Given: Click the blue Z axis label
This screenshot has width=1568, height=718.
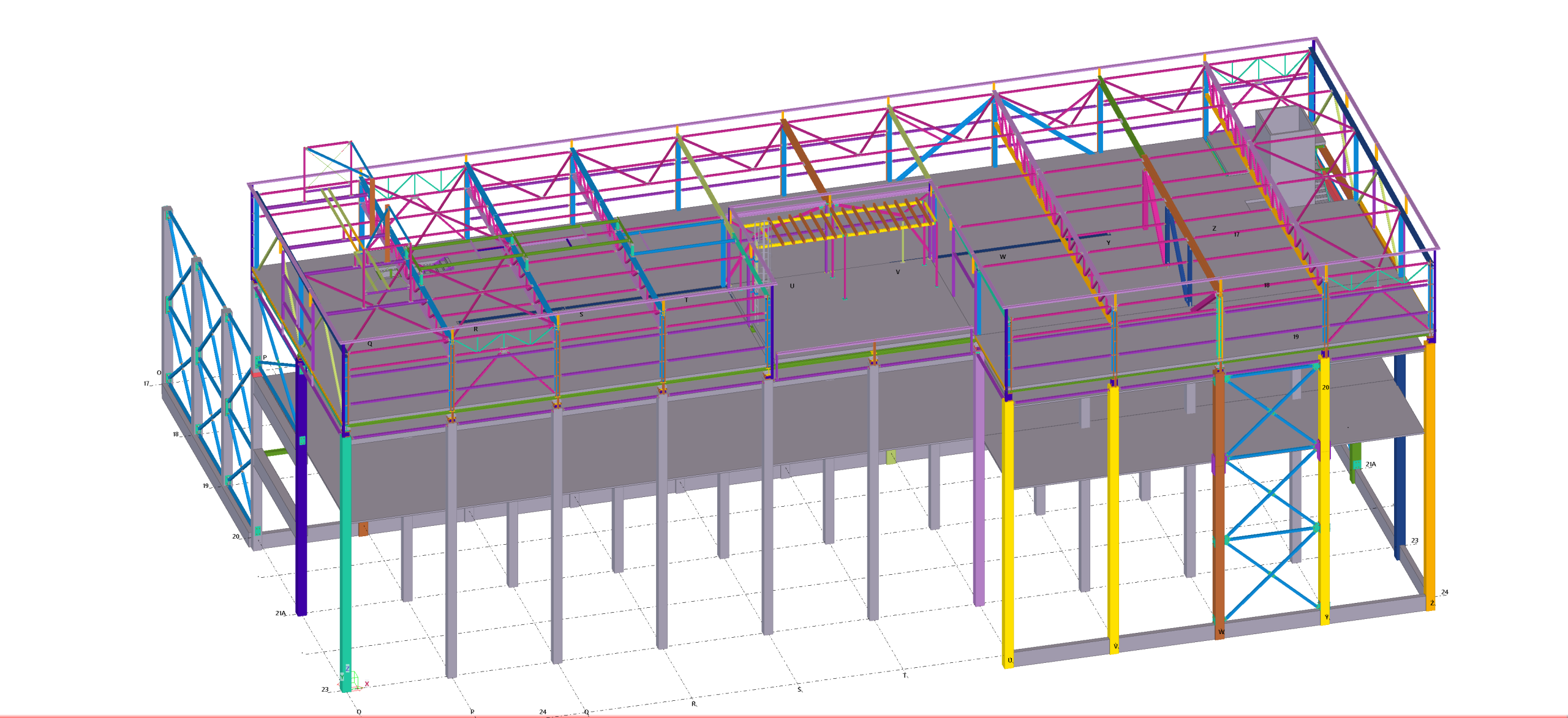Looking at the screenshot, I should (x=347, y=669).
